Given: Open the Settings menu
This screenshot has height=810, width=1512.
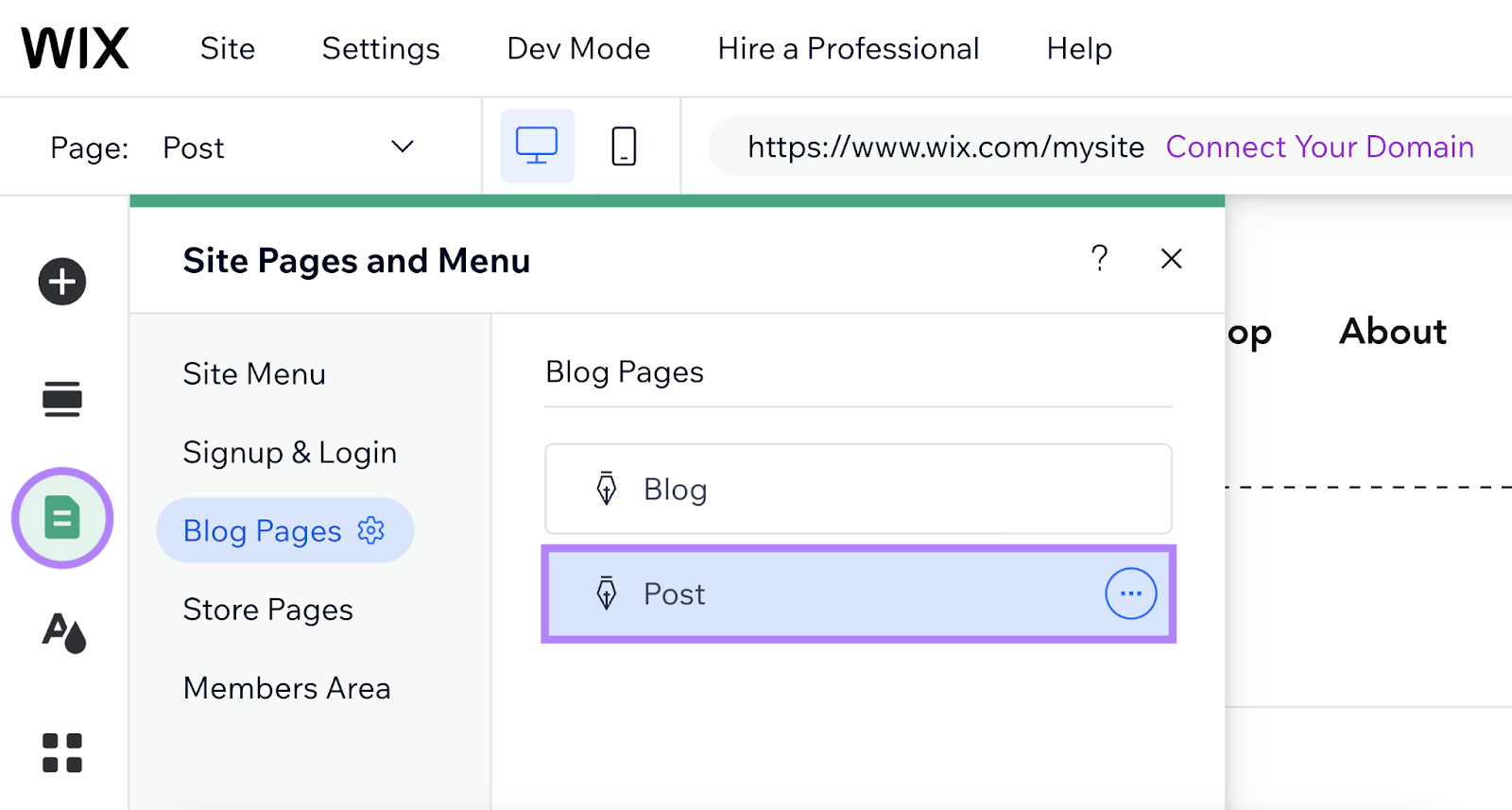Looking at the screenshot, I should (381, 48).
